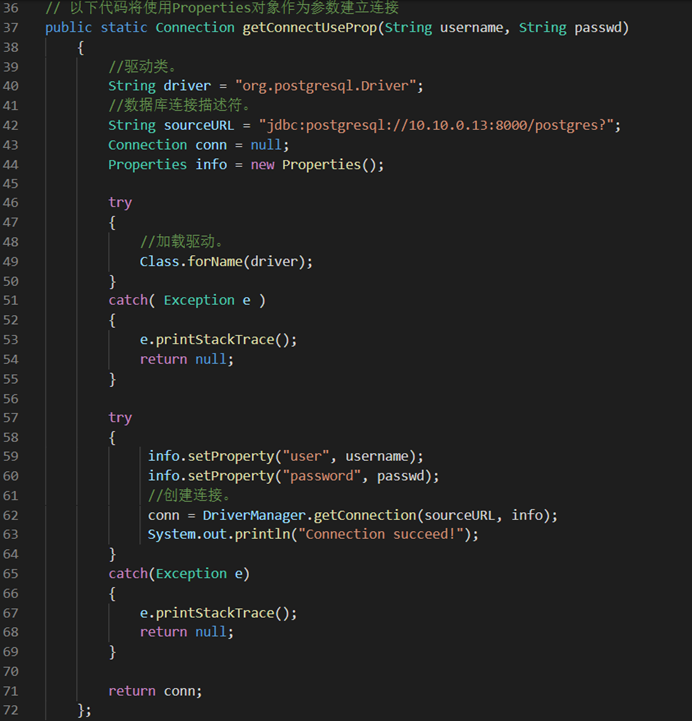This screenshot has width=692, height=721.
Task: Click the driver string "org.postgresql.Driver"
Action: click(326, 86)
